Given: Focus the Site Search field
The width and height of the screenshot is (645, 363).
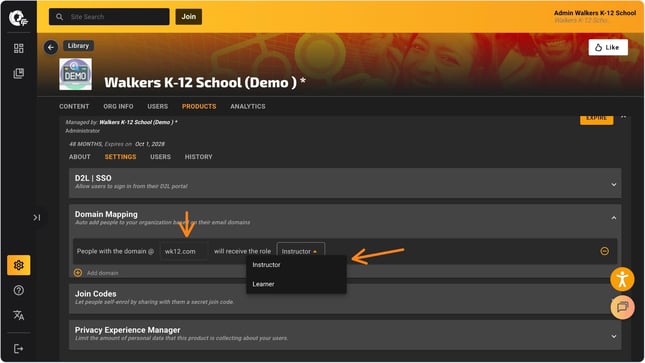Looking at the screenshot, I should click(109, 17).
